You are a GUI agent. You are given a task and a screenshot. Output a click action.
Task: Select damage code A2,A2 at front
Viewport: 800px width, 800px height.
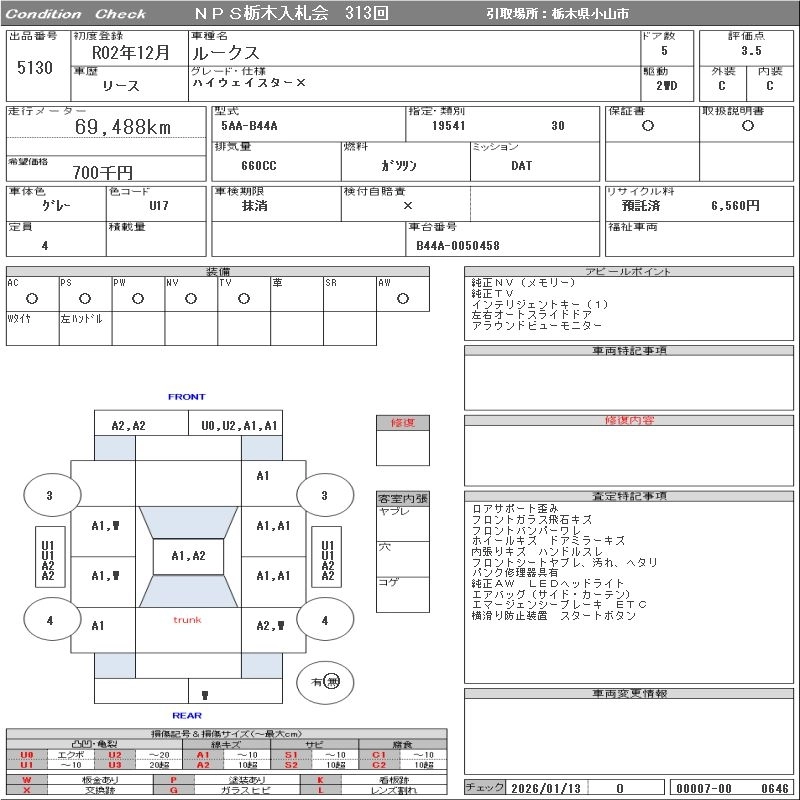[129, 426]
